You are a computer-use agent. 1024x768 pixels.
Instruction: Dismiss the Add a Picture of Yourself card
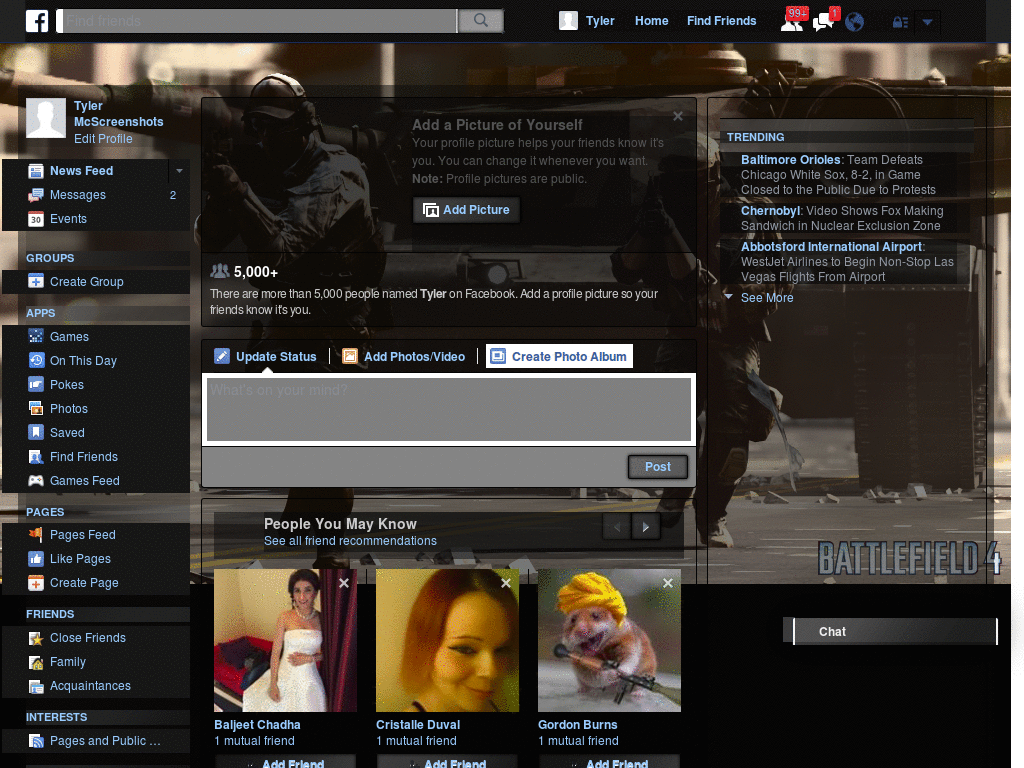[678, 116]
